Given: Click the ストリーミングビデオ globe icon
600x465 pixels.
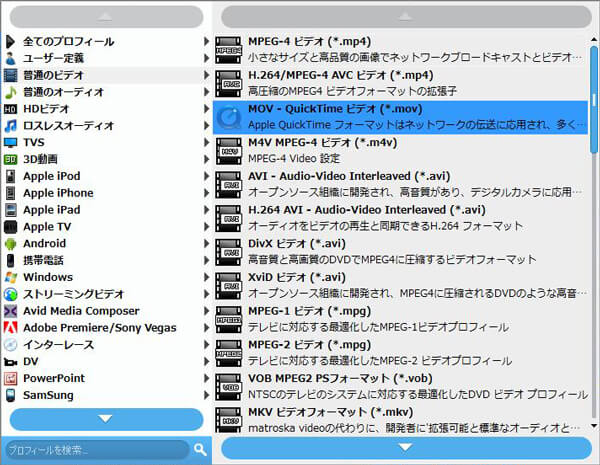Looking at the screenshot, I should coord(10,294).
